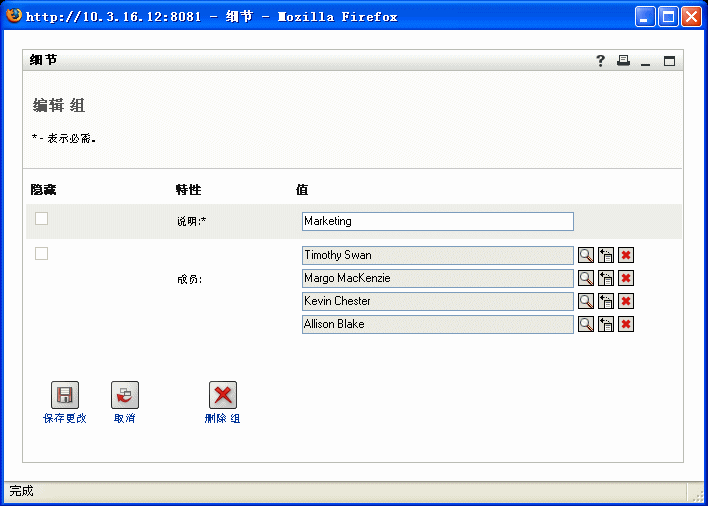The height and width of the screenshot is (506, 708).
Task: Click the 成员: label
Action: click(189, 280)
